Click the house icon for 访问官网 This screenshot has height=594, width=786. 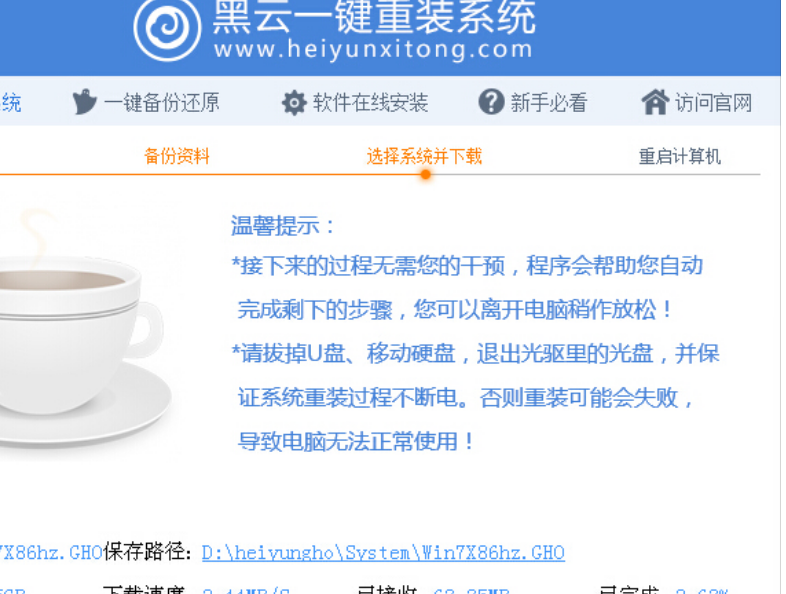(655, 102)
